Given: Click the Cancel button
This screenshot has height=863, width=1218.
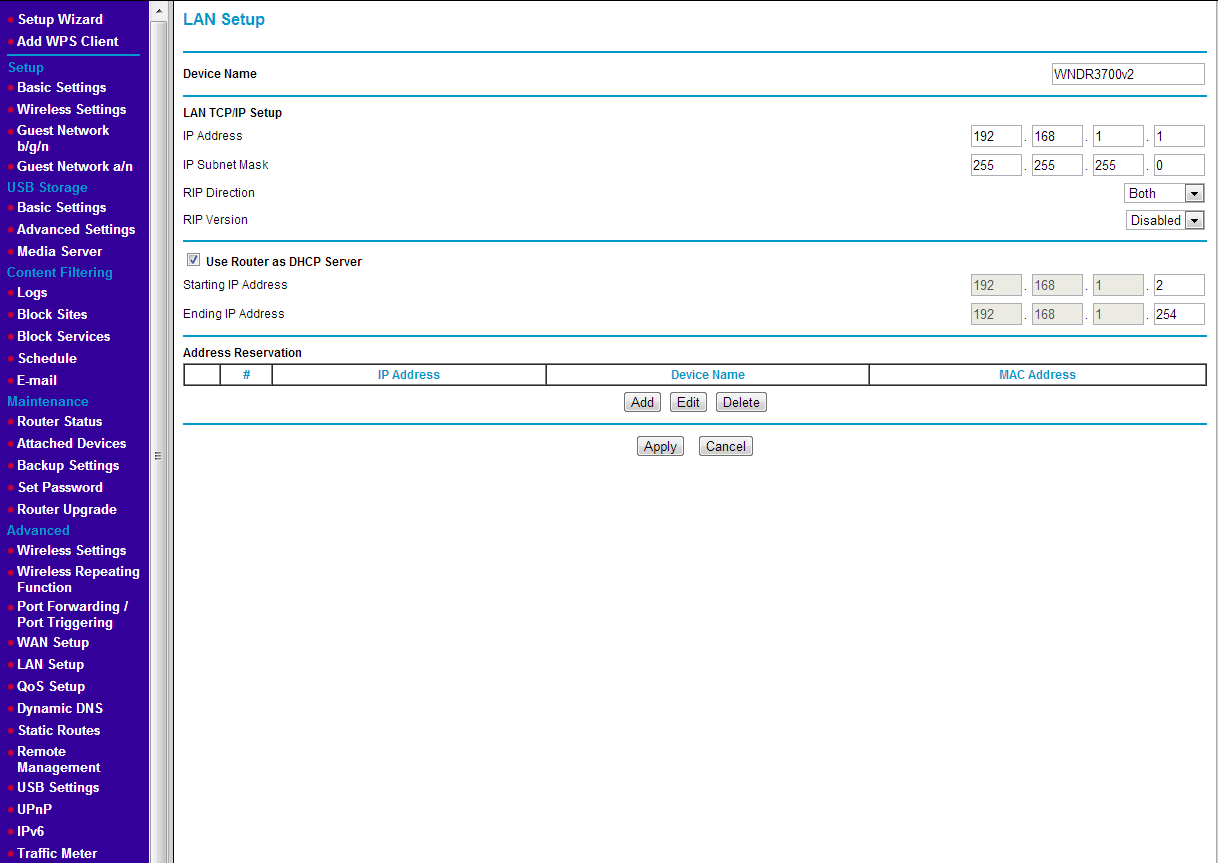Looking at the screenshot, I should point(725,445).
